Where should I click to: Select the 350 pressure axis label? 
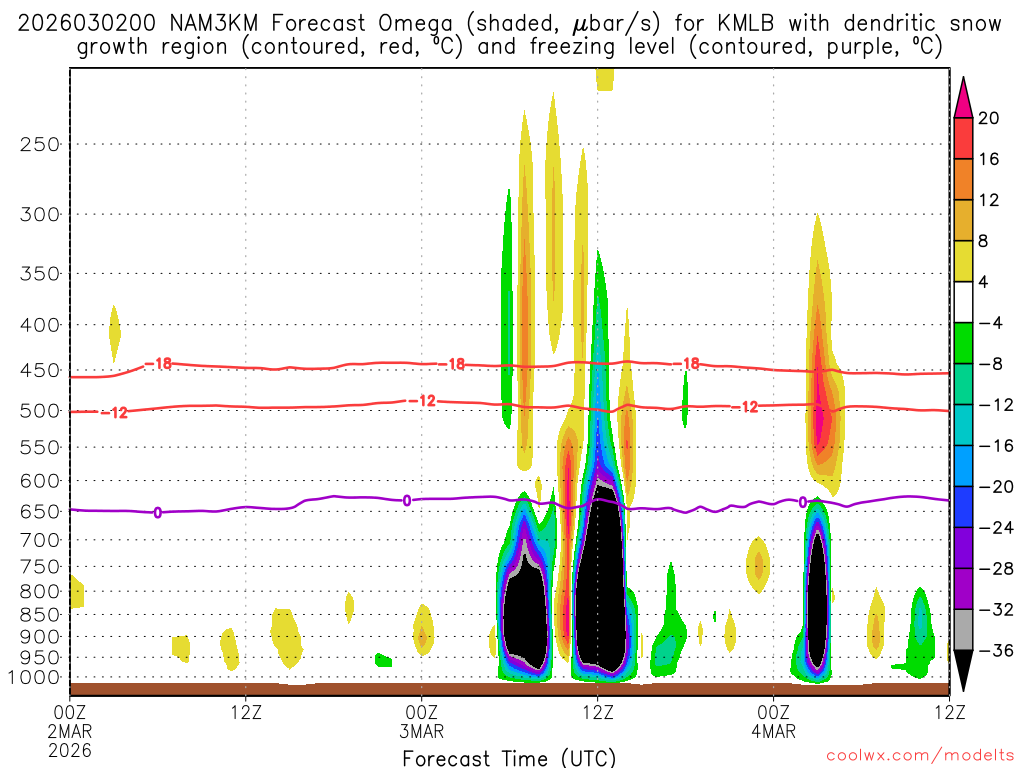point(40,274)
